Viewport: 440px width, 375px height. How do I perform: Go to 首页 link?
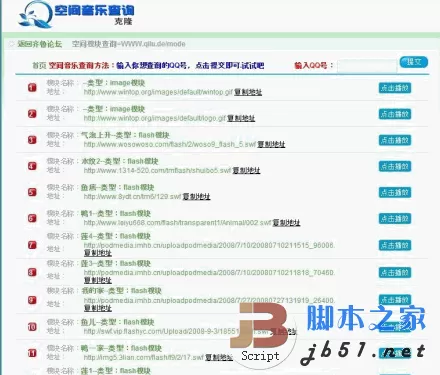point(39,65)
